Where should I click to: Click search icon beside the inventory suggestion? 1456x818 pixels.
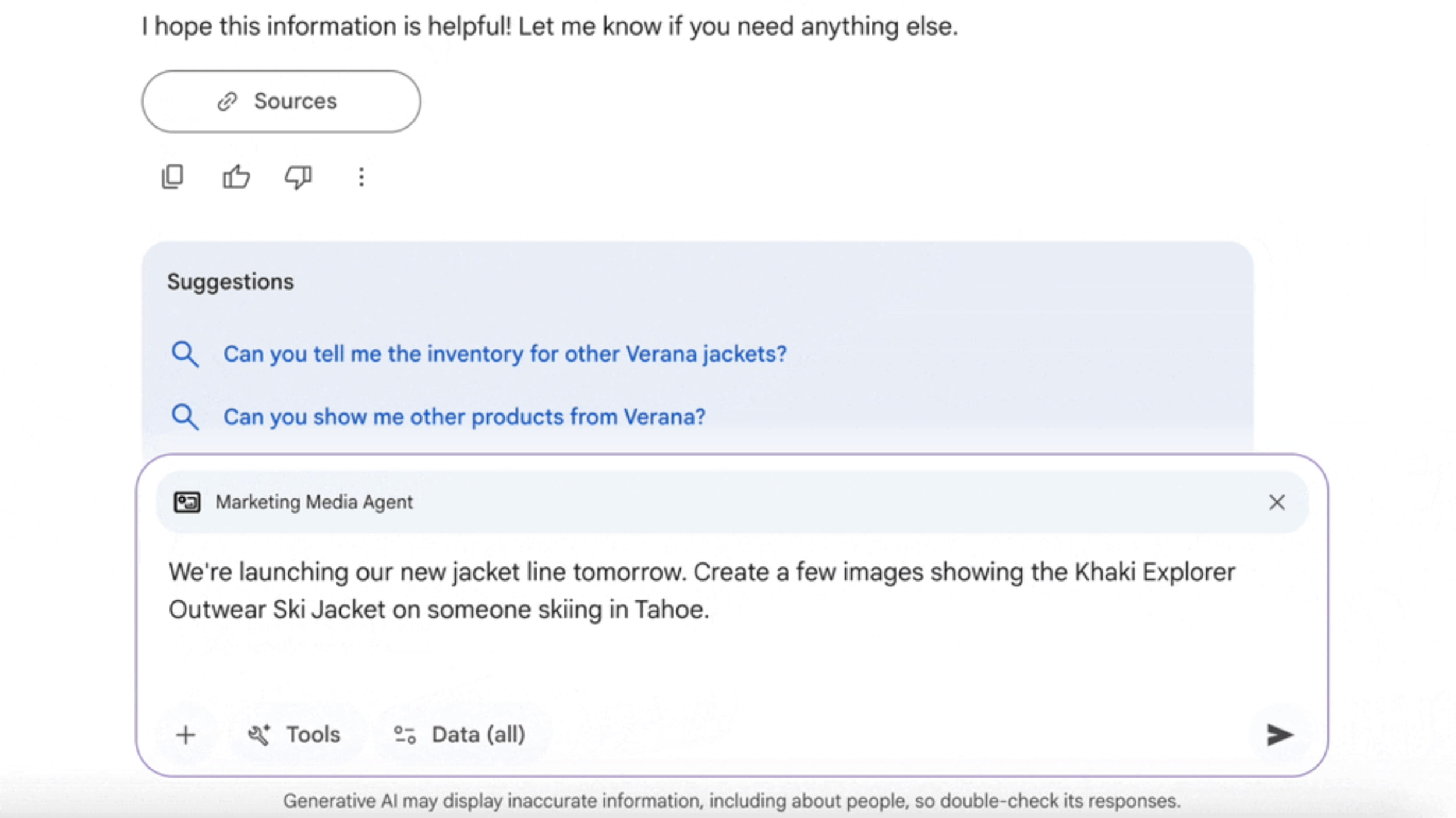pyautogui.click(x=185, y=354)
